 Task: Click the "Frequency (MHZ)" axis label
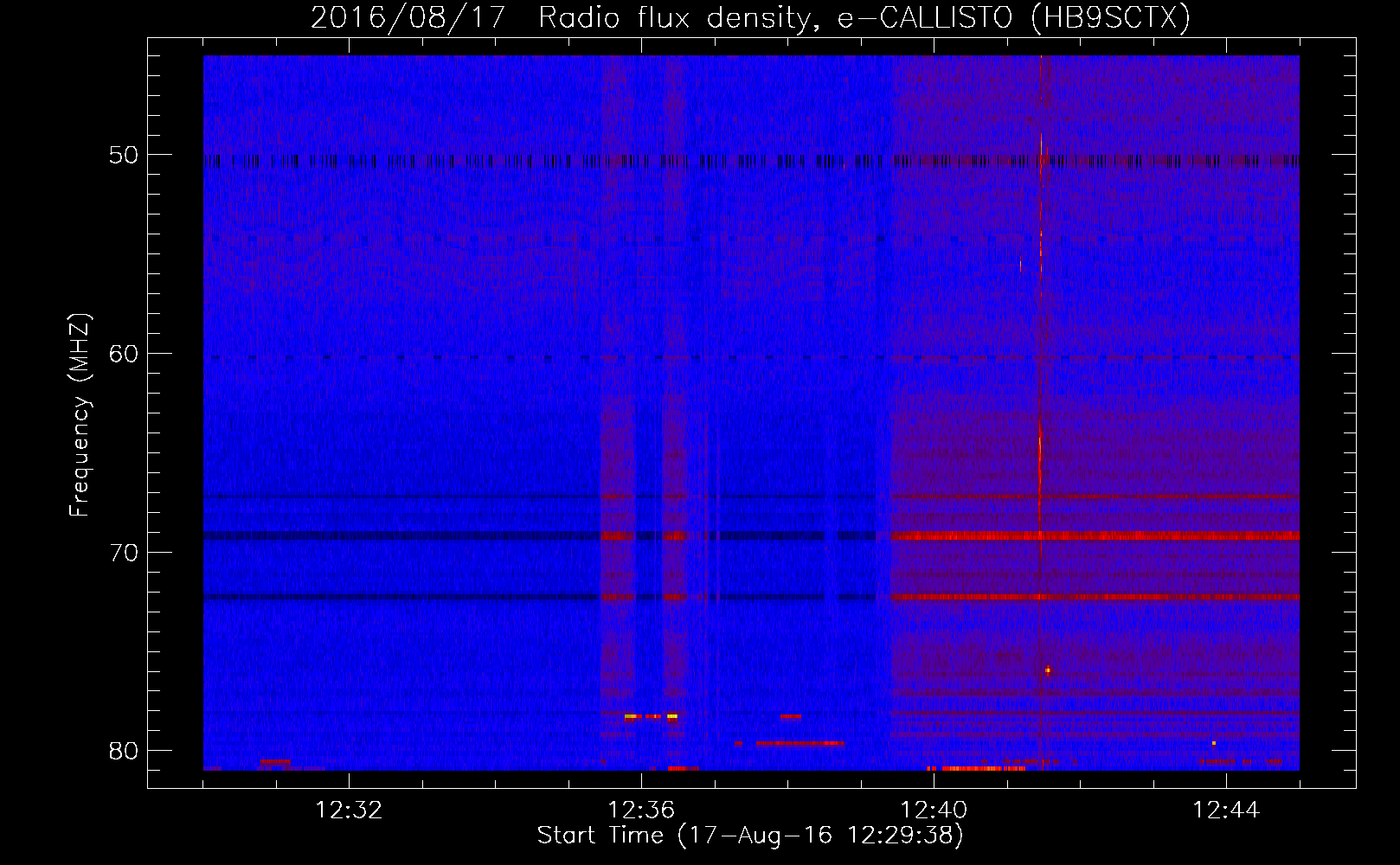point(80,415)
